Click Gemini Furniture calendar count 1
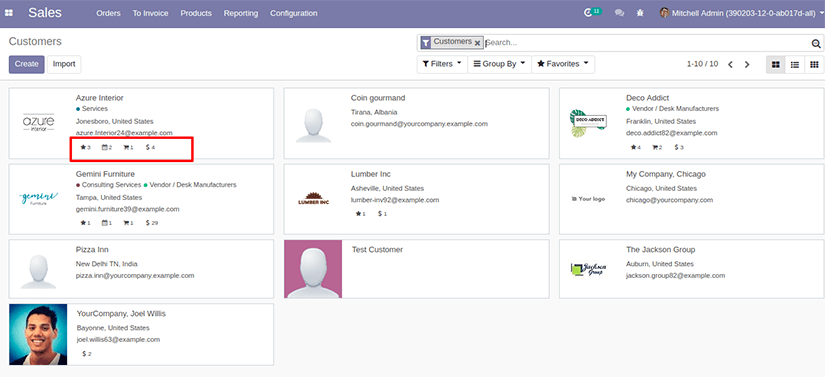This screenshot has height=377, width=826. pos(107,223)
